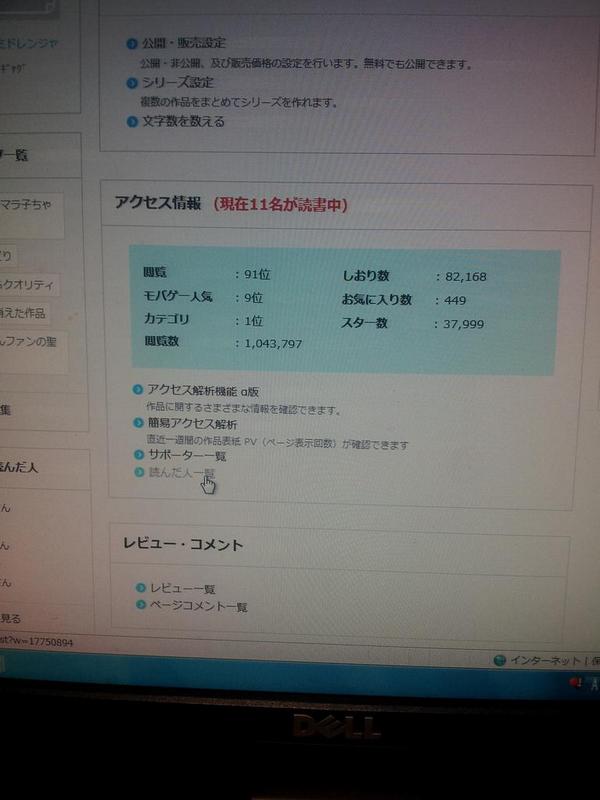
Task: Click bullet icon beside 文字数を数える
Action: point(132,122)
